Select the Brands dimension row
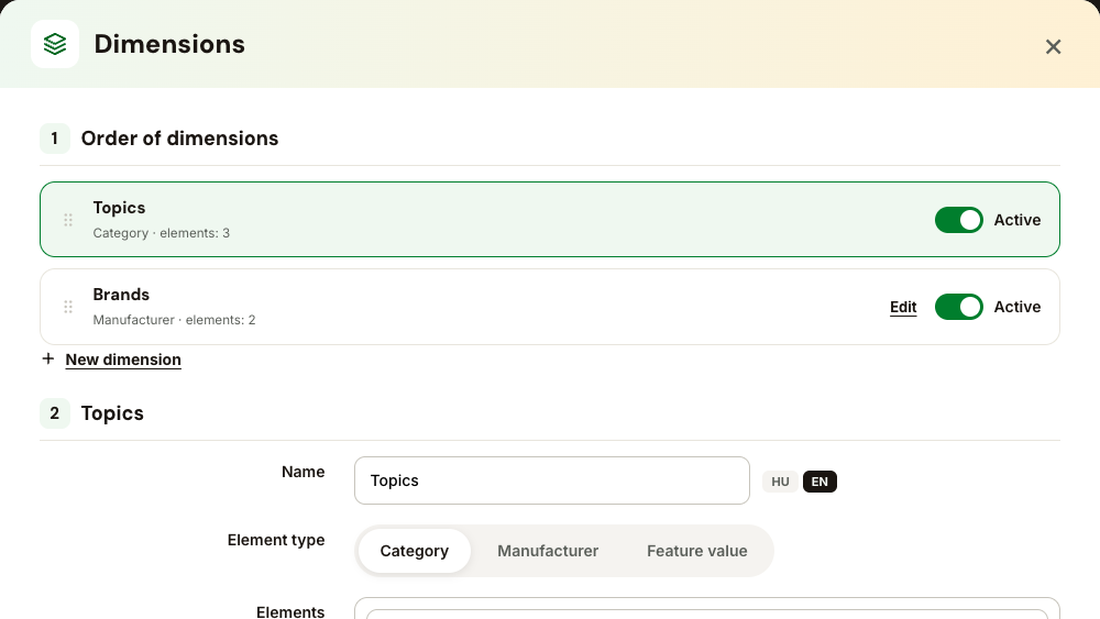This screenshot has width=1100, height=619. [x=549, y=307]
